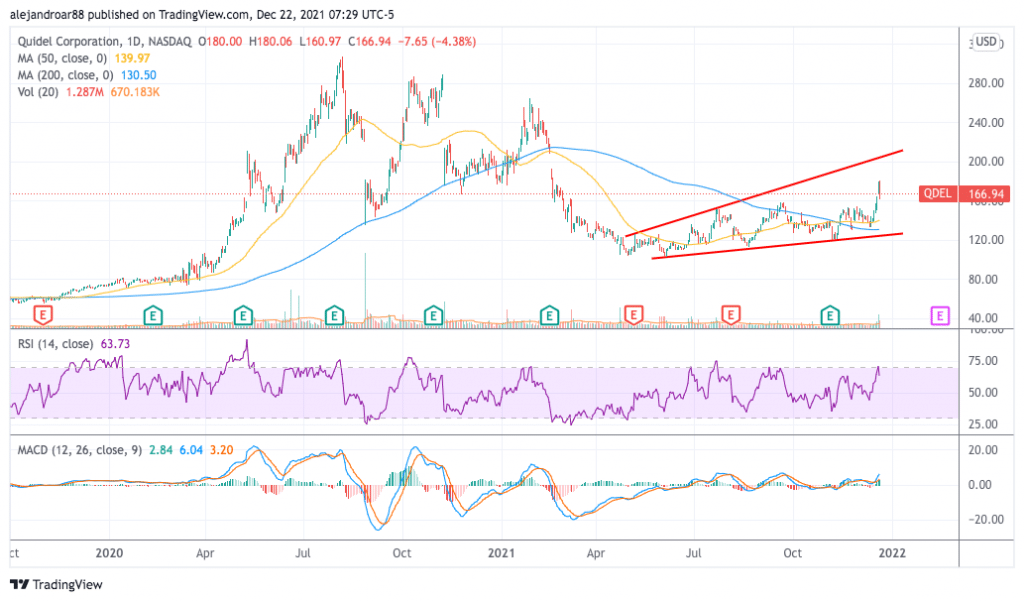Select the MA (200, close, 0) indicator legend
Viewport: 1024px width, 602px height.
click(x=65, y=75)
